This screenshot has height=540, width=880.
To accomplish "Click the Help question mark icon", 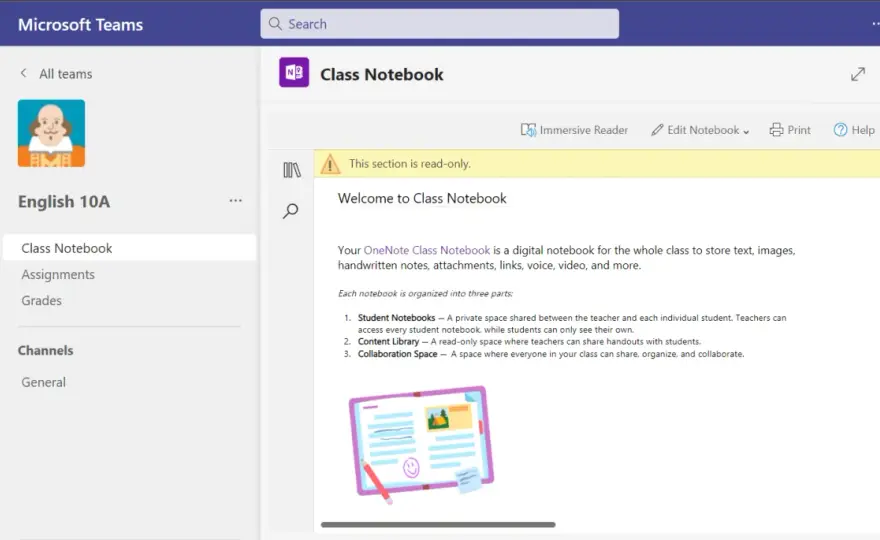I will click(x=840, y=130).
